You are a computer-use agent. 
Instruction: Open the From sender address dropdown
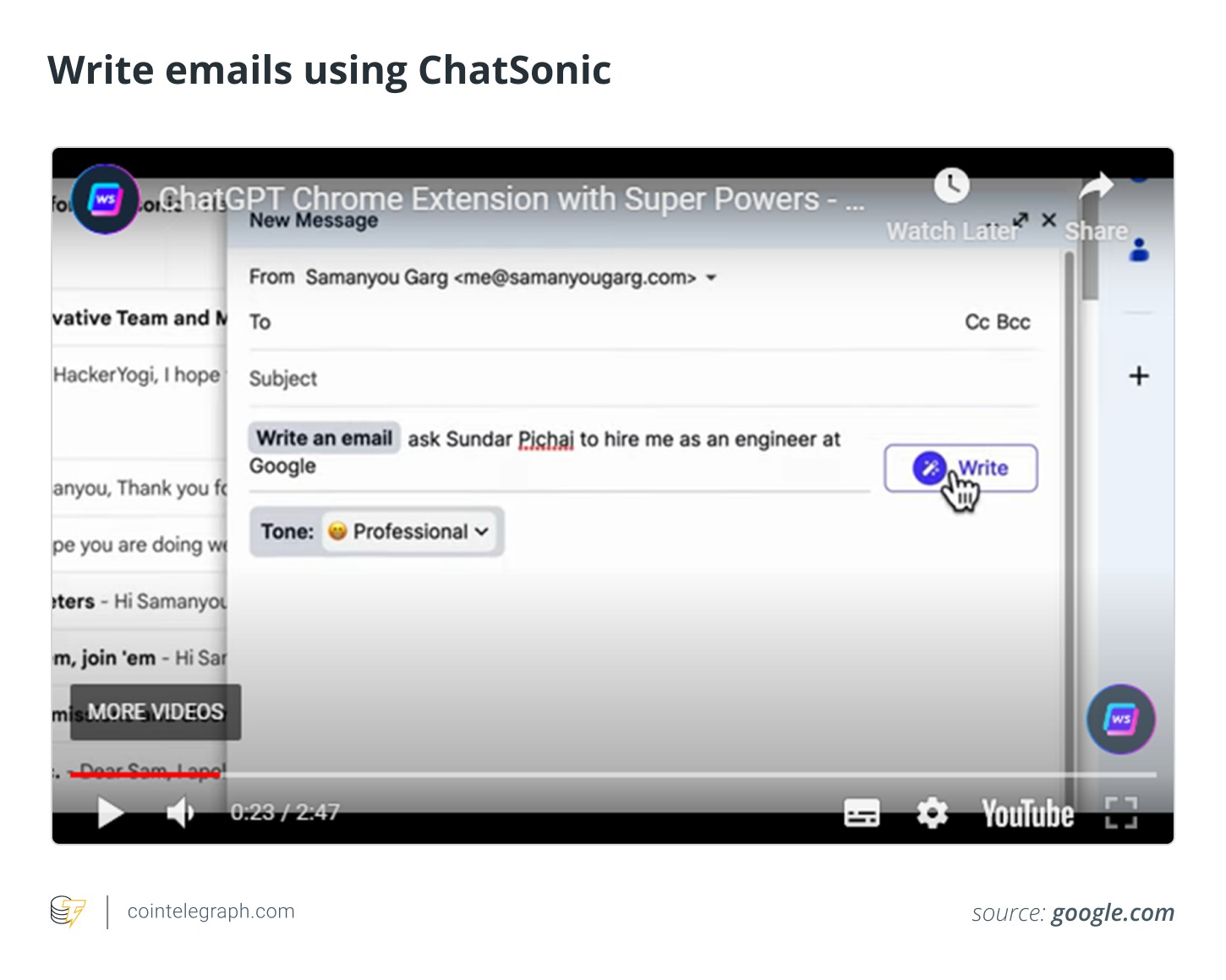click(711, 277)
